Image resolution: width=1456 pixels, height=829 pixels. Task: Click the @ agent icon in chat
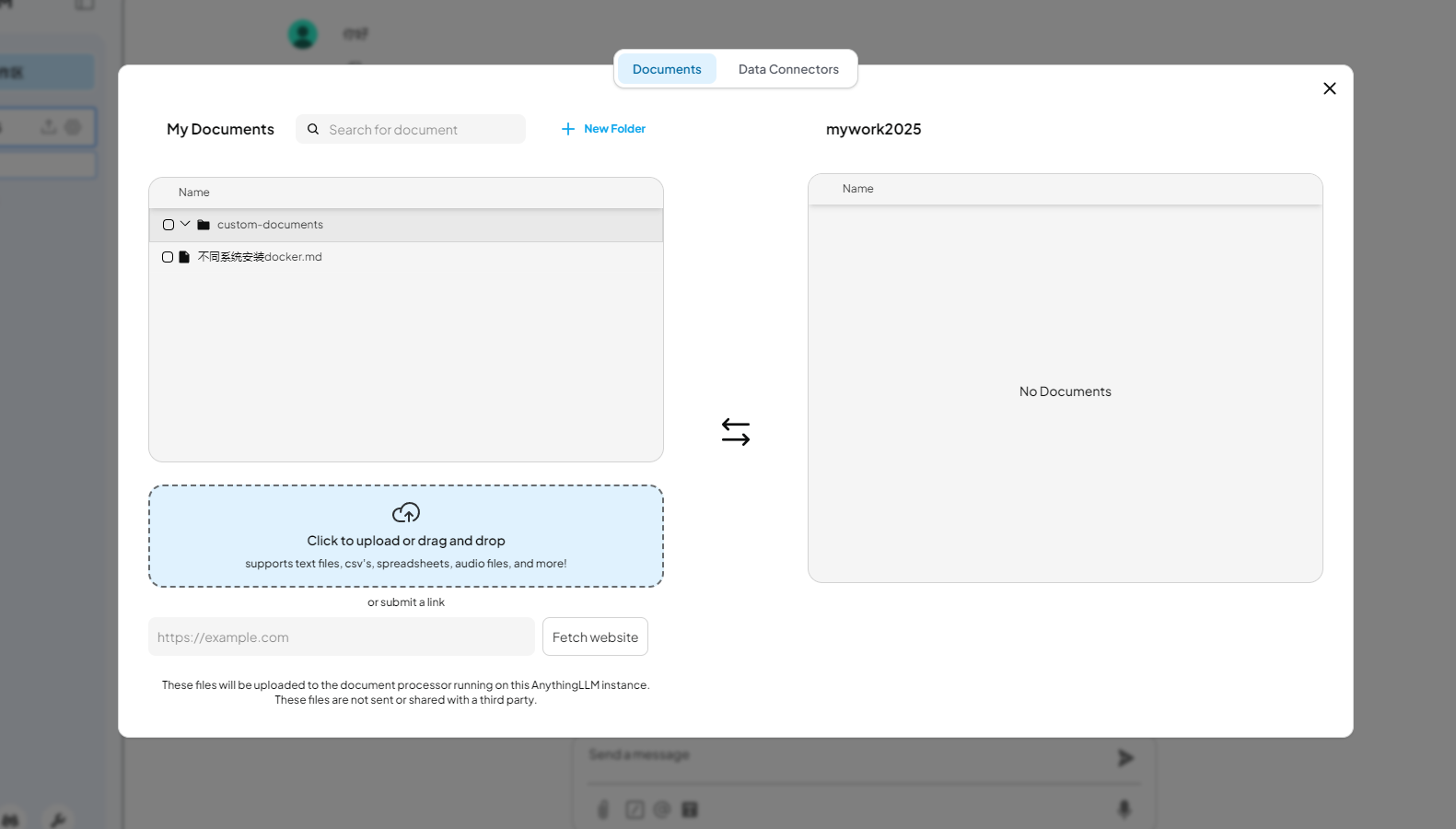(x=662, y=810)
